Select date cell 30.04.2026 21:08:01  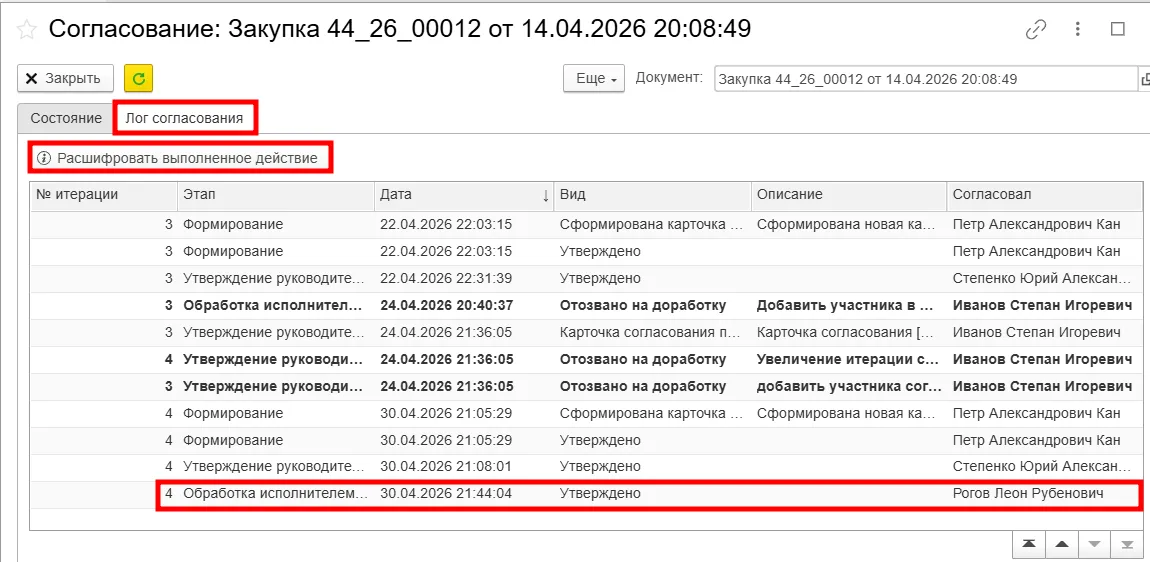[x=464, y=467]
